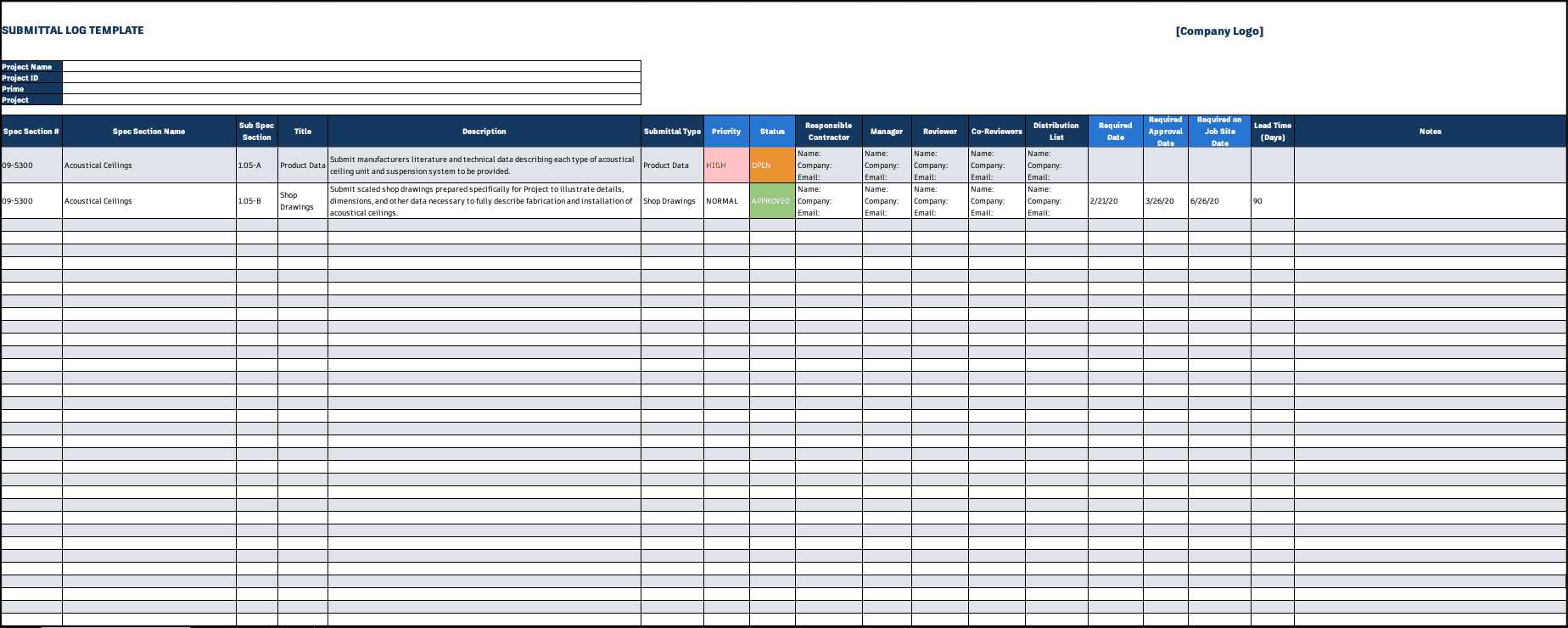Select the Responsible Contractor column header
Viewport: 1568px width, 628px height.
pyautogui.click(x=829, y=132)
